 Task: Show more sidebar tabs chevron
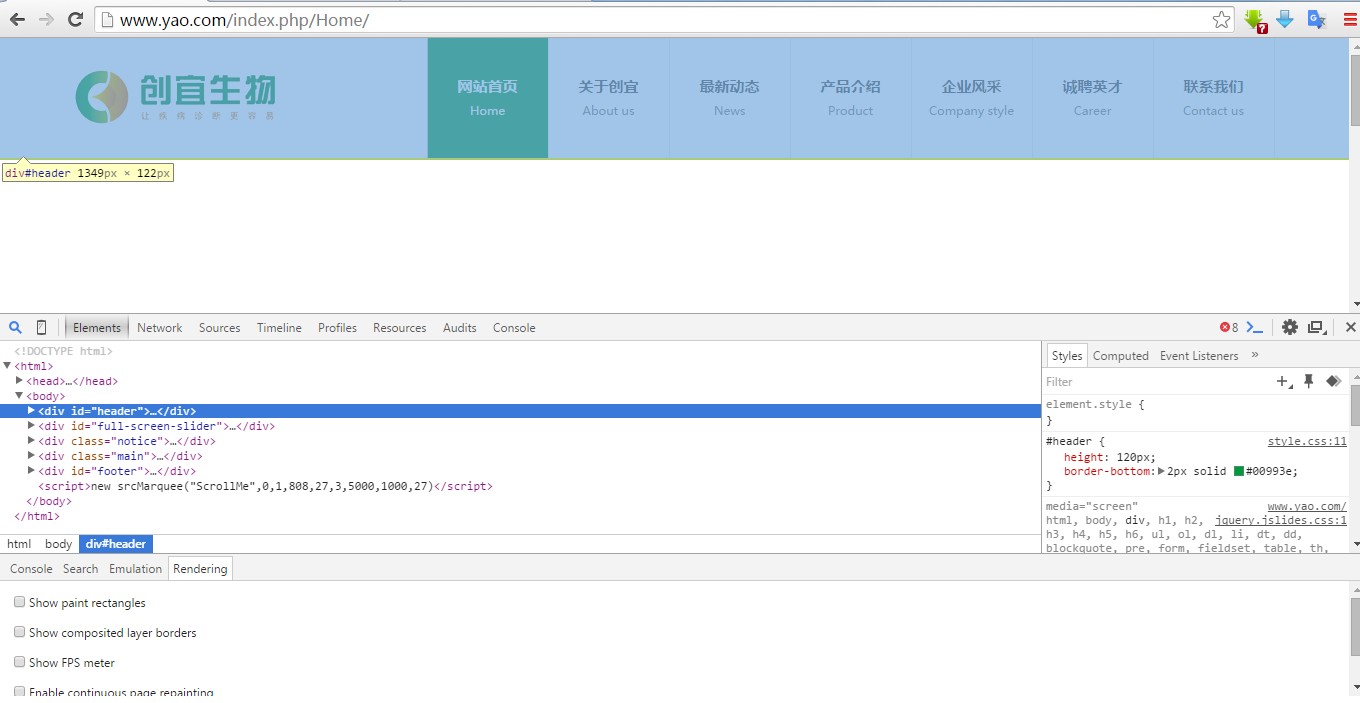tap(1255, 355)
